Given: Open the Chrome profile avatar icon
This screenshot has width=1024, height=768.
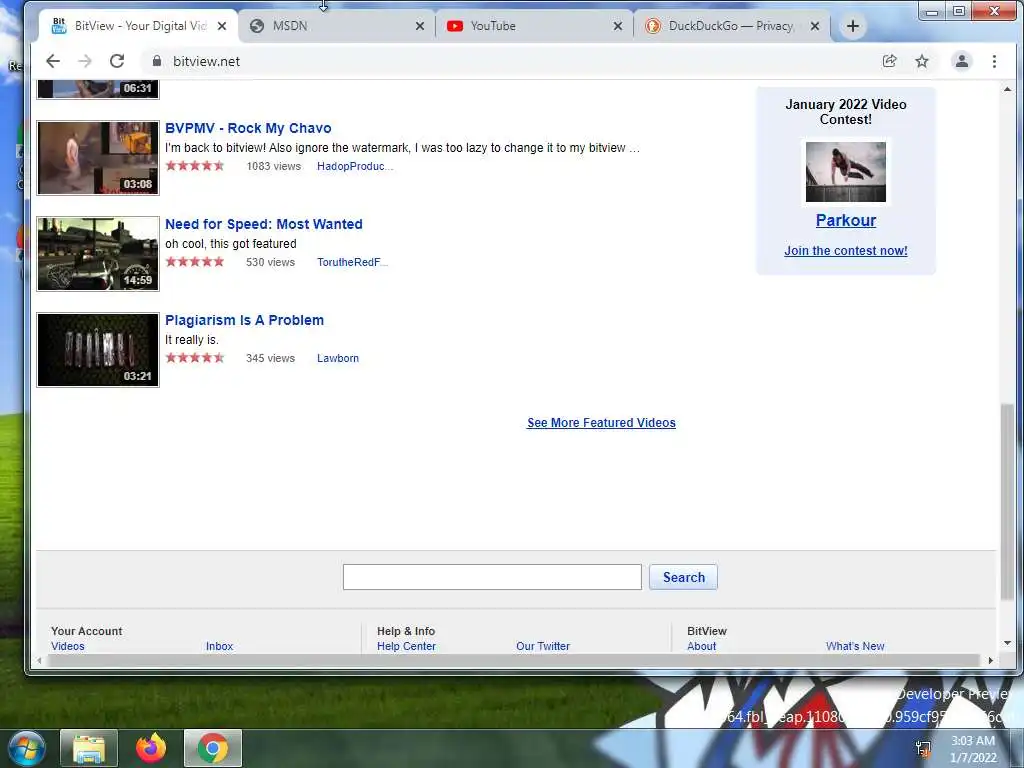Looking at the screenshot, I should [x=962, y=61].
